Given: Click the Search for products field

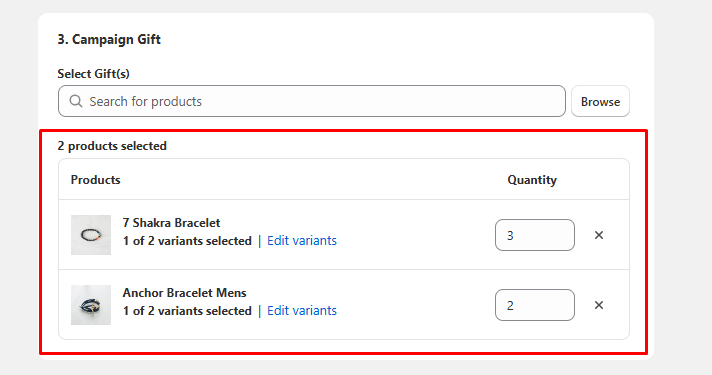Looking at the screenshot, I should (312, 101).
